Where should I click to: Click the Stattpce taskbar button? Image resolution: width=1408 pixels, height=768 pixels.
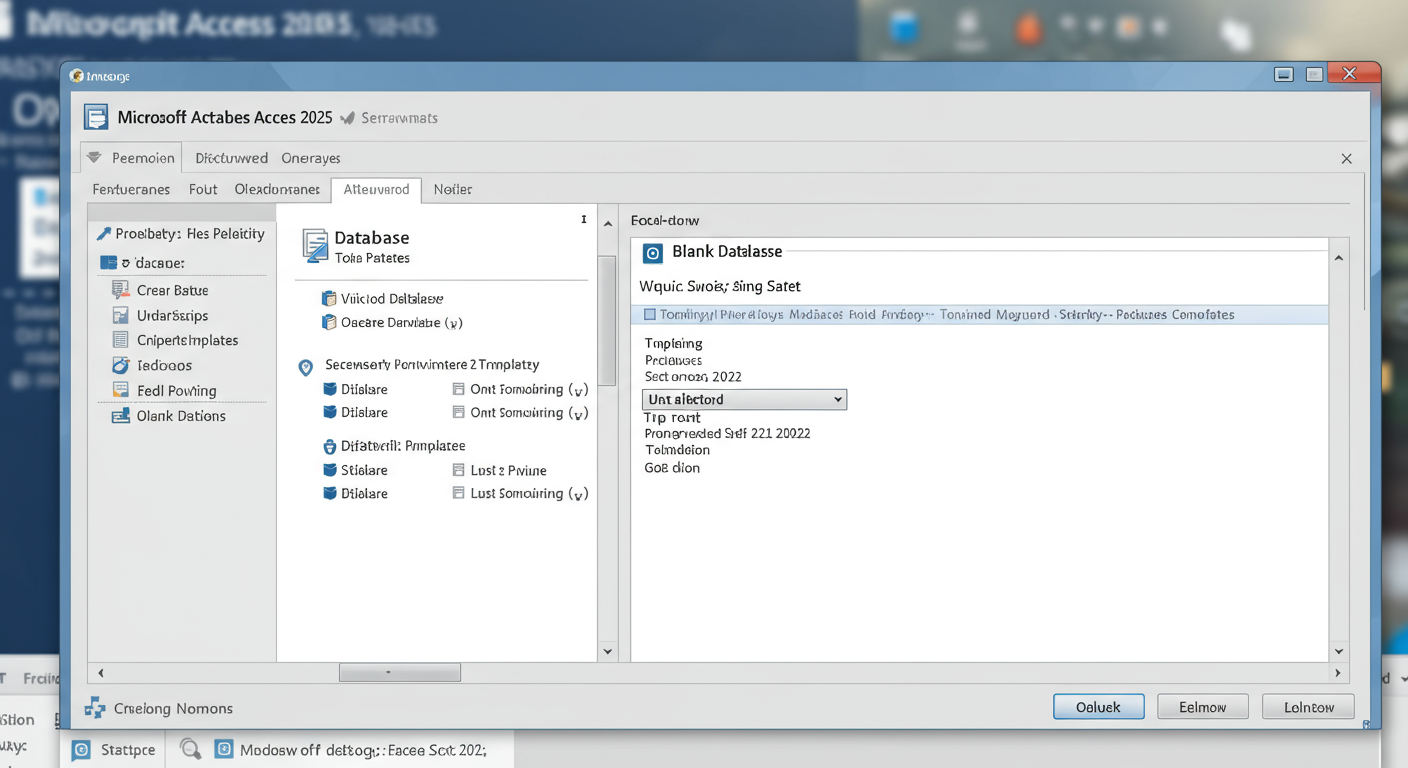(x=114, y=750)
